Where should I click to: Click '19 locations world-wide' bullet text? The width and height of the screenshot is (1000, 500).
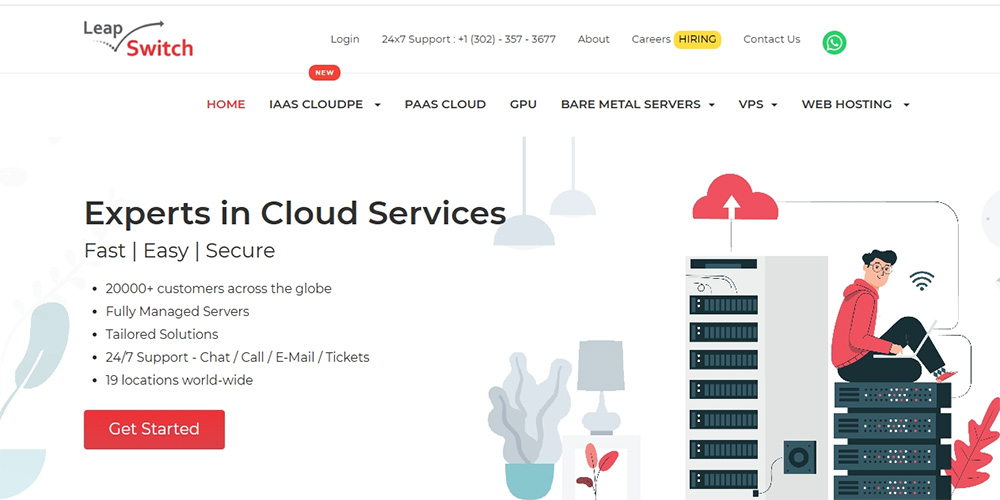click(179, 380)
